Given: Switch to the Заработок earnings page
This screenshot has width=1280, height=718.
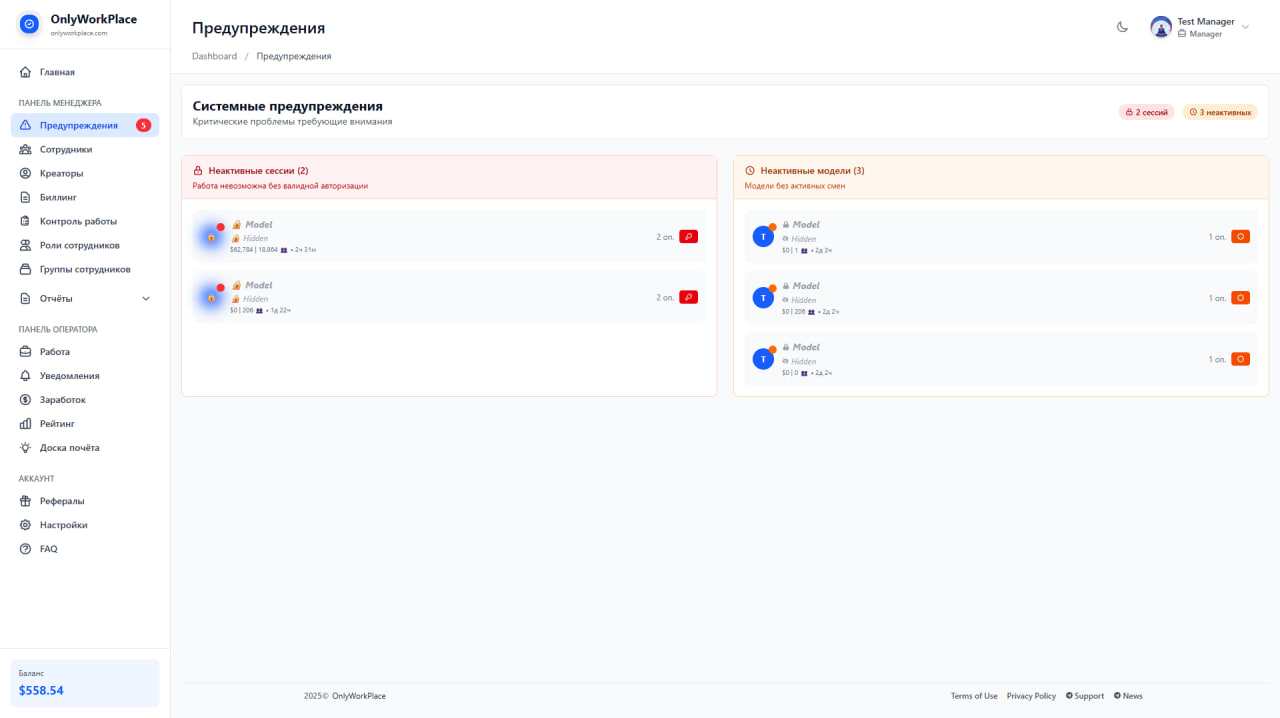Looking at the screenshot, I should (x=64, y=399).
